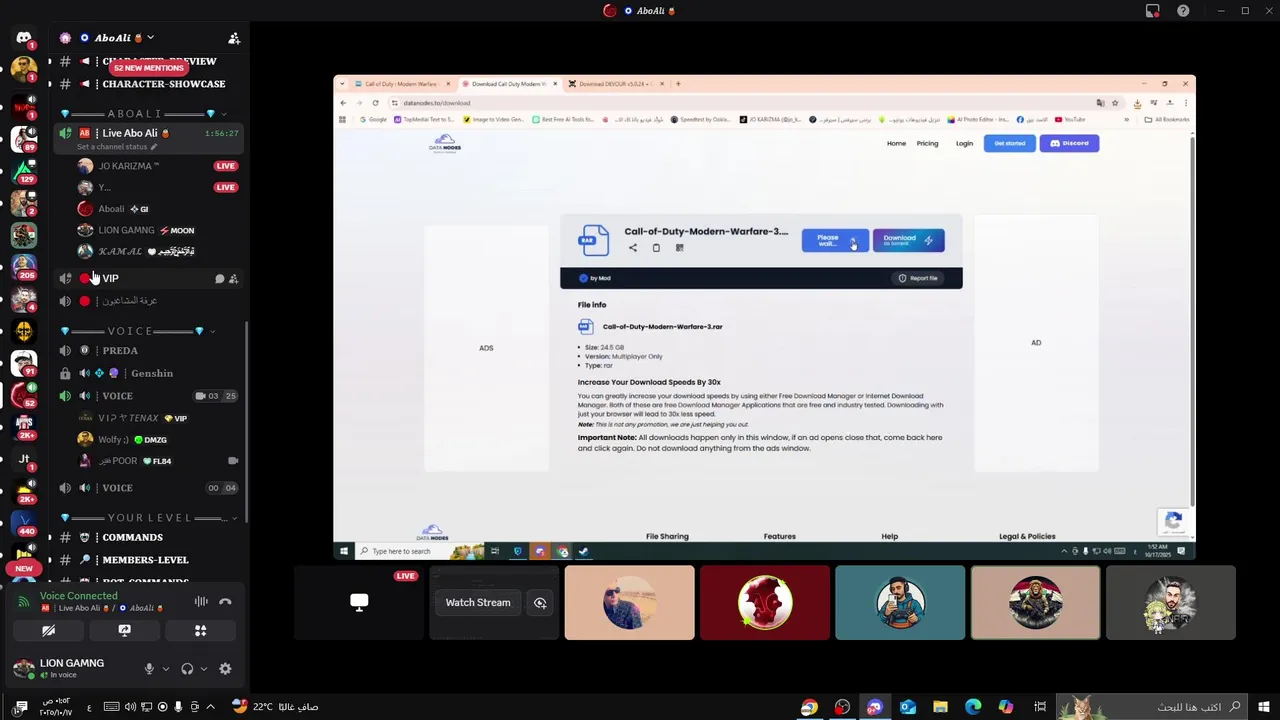The width and height of the screenshot is (1280, 720).
Task: Deafen headphones in user panel
Action: 187,669
